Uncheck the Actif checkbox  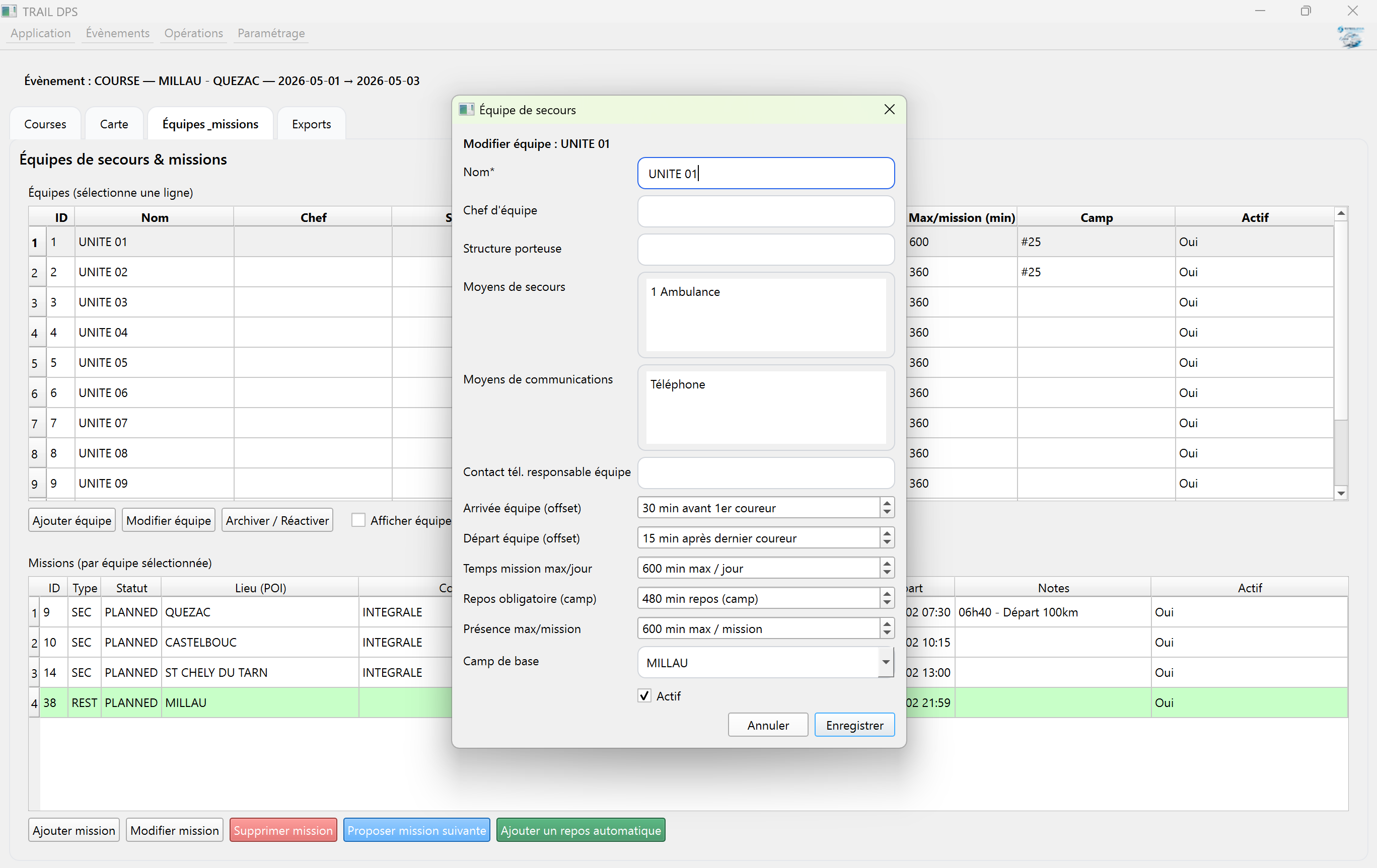click(x=644, y=695)
